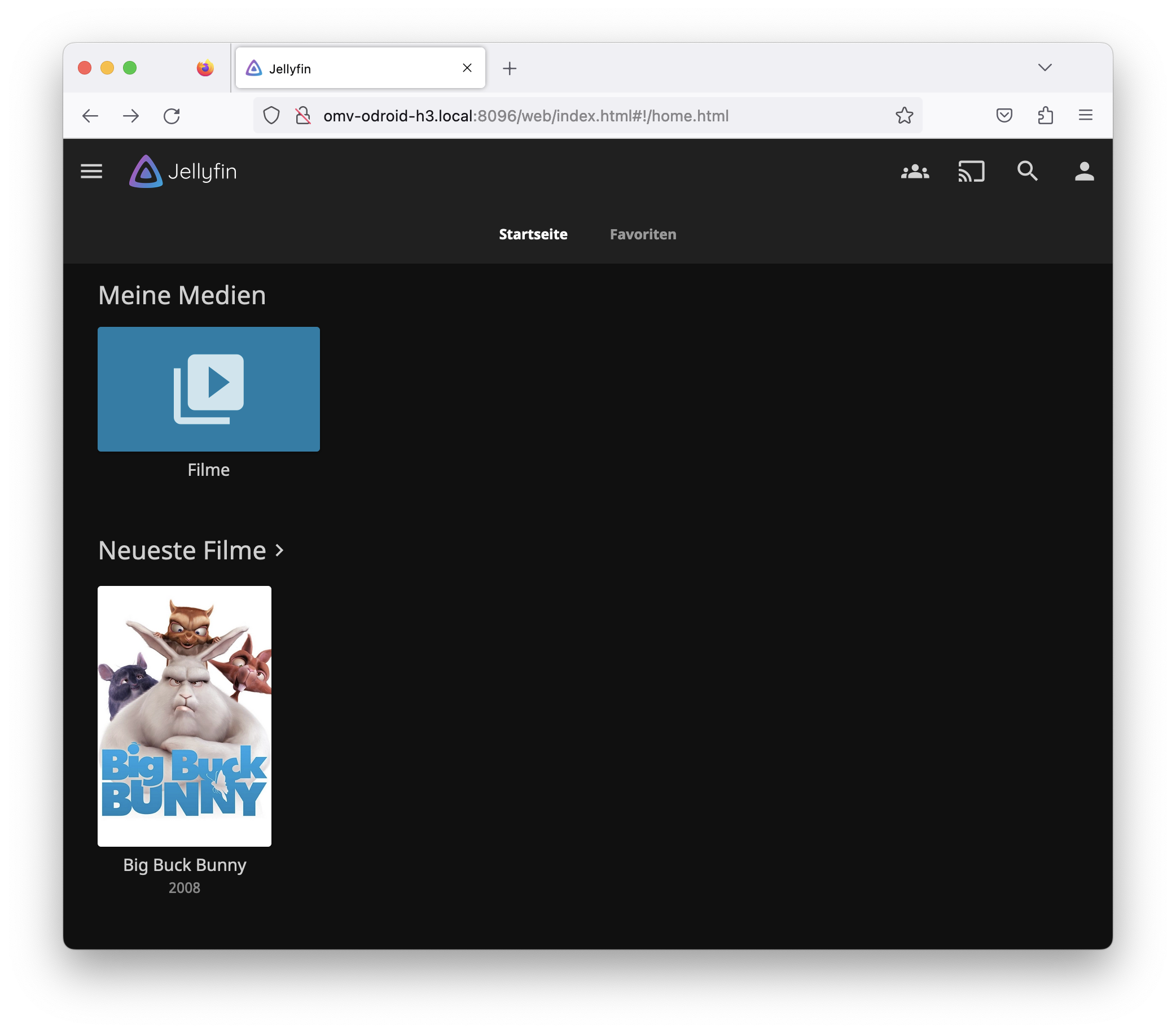
Task: Reload the page with refresh button
Action: pyautogui.click(x=172, y=116)
